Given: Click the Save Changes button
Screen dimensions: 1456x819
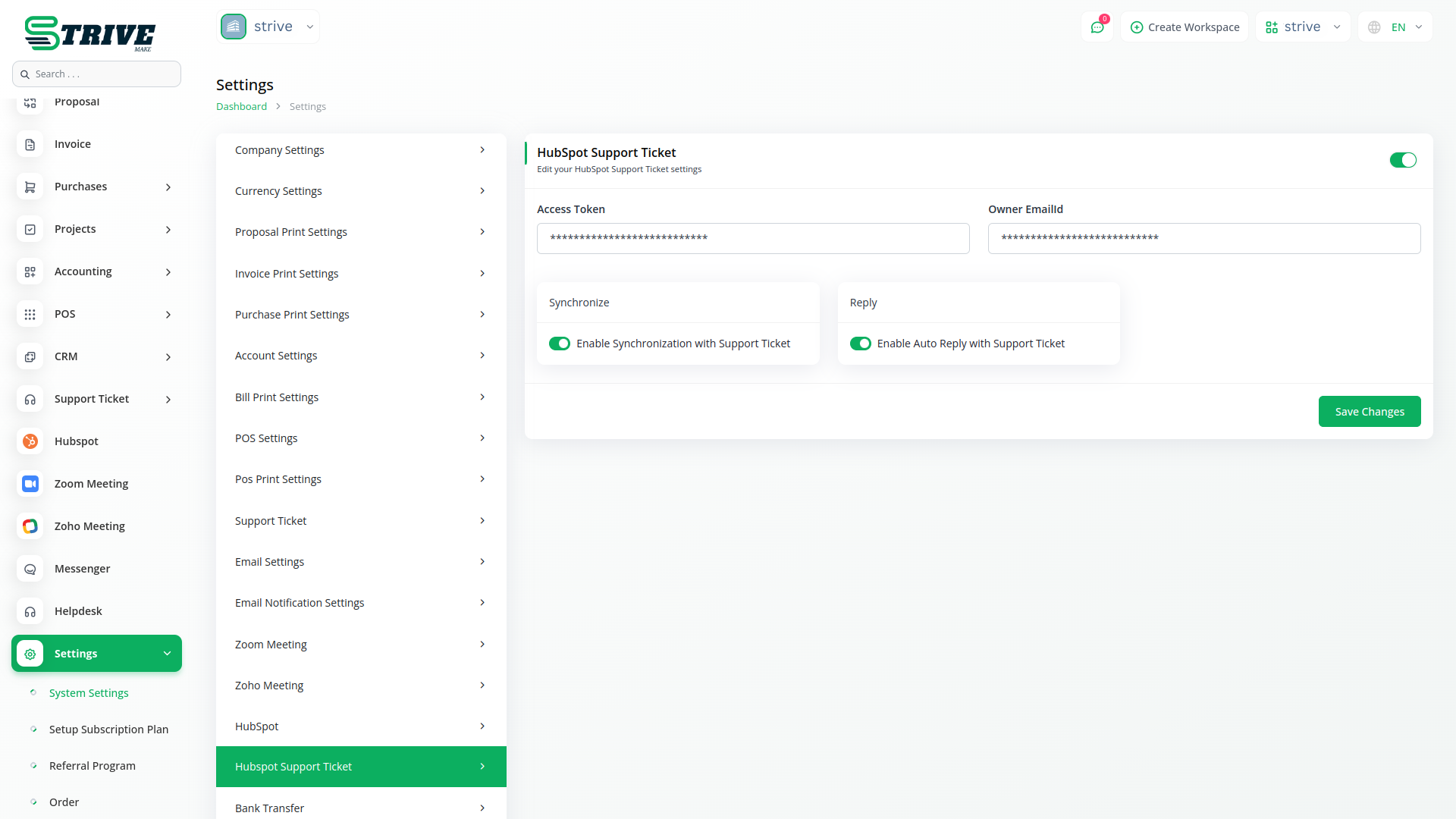Looking at the screenshot, I should [x=1369, y=412].
